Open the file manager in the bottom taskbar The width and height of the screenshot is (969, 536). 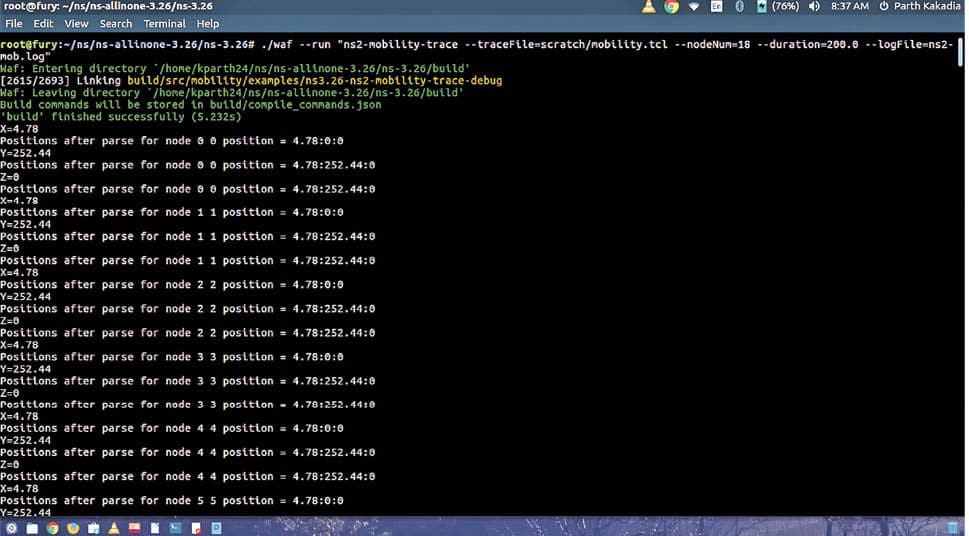[x=32, y=528]
